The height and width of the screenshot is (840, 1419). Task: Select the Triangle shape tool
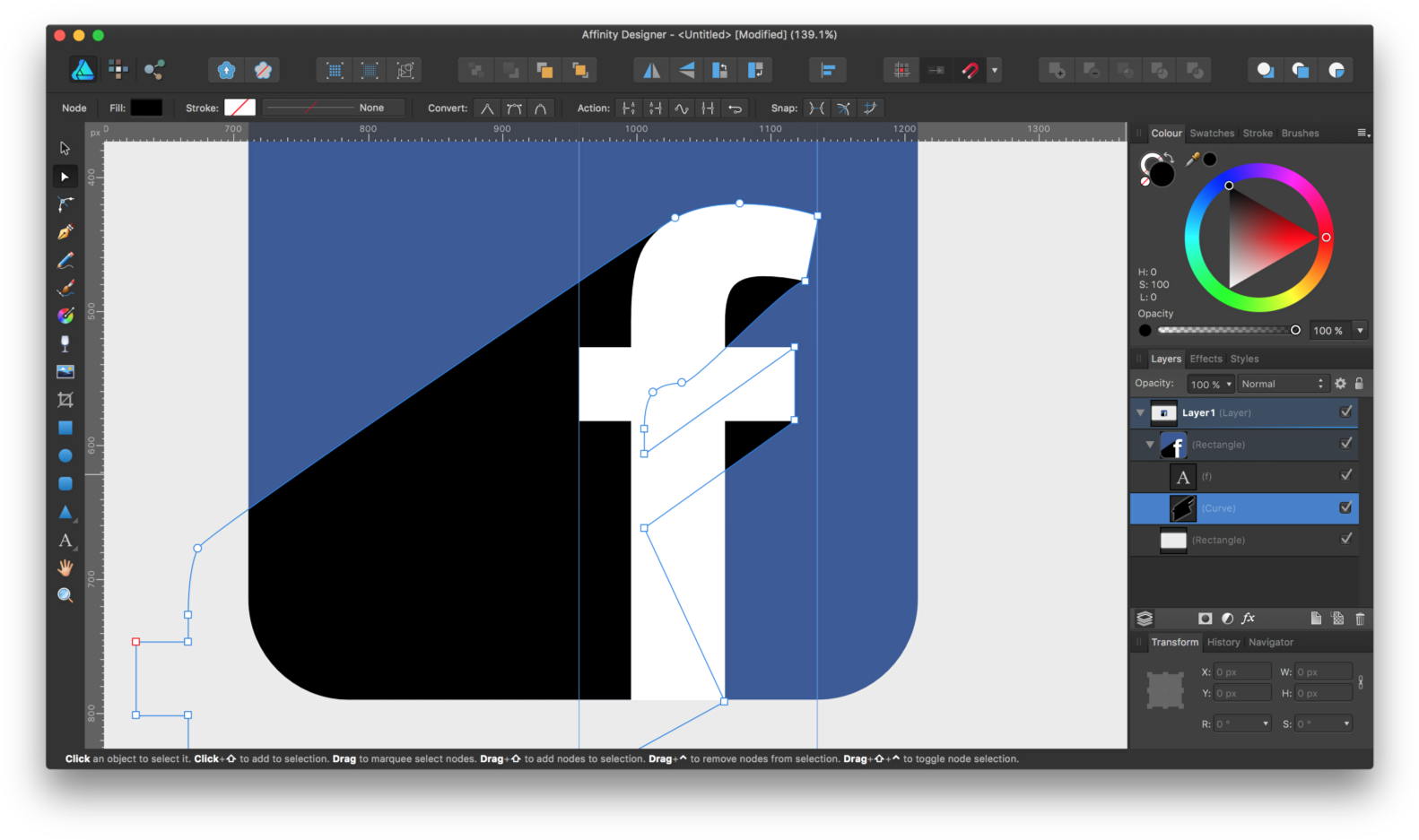coord(65,512)
